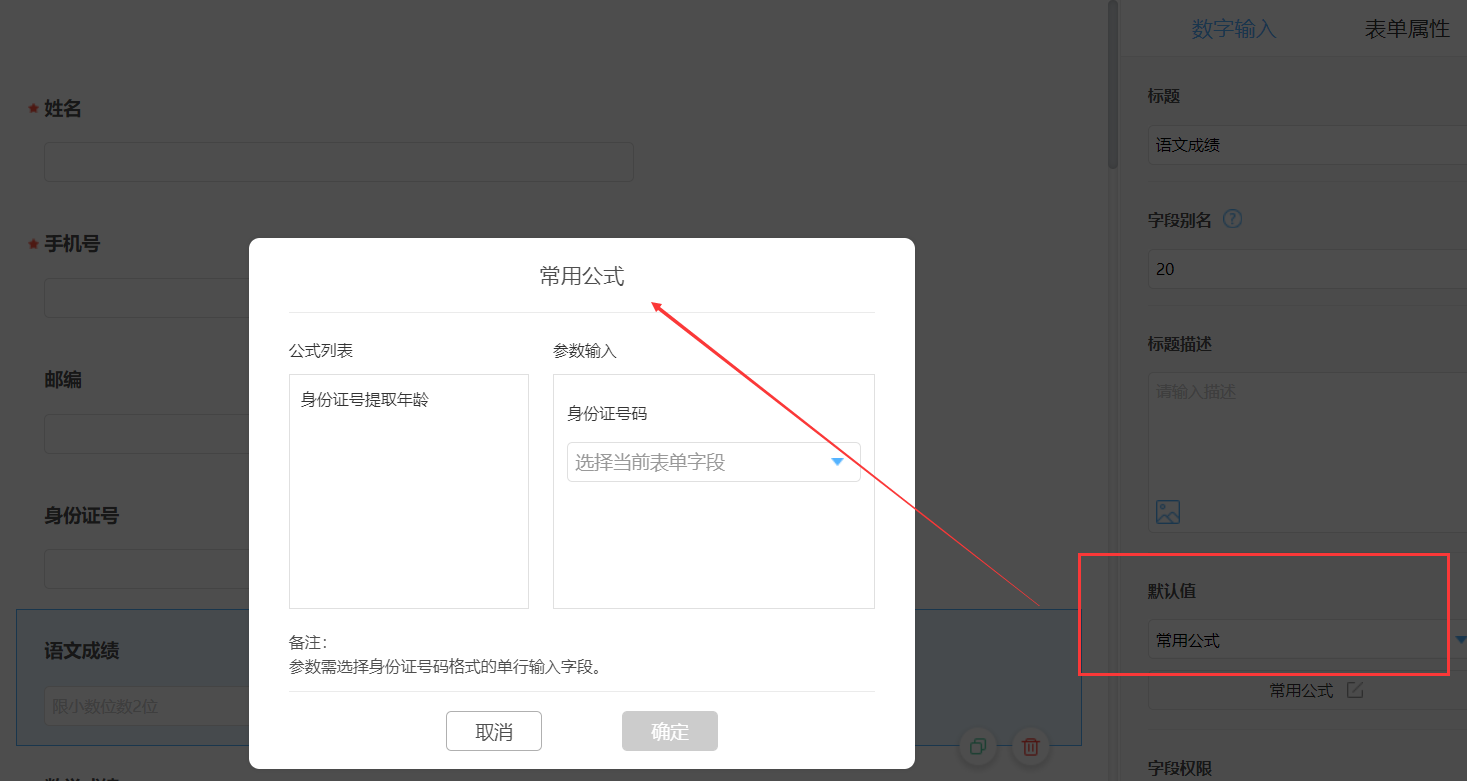Screen dimensions: 1467x781
Task: Click the 字段别名 input containing 20
Action: coord(1307,269)
